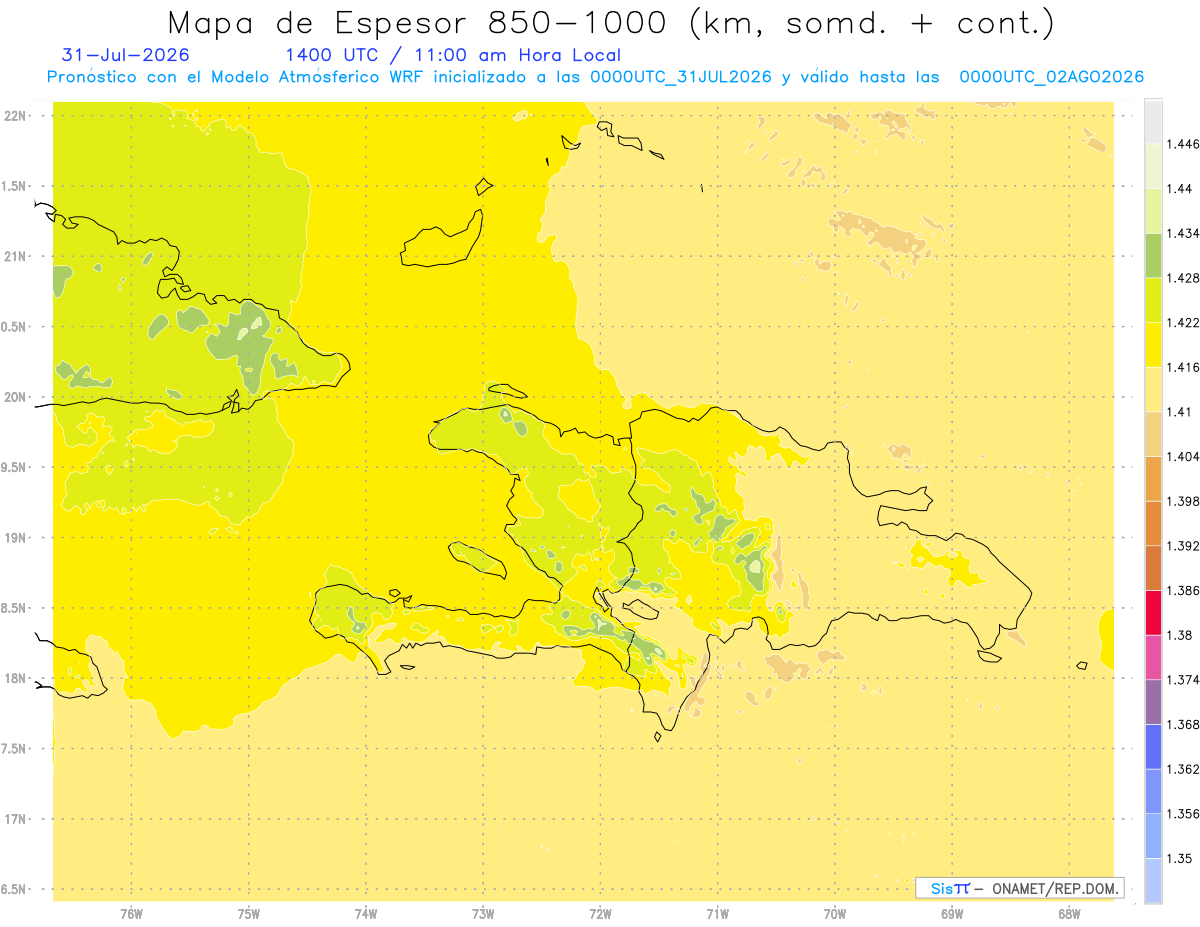Click the legend value 1.374
Image resolution: width=1200 pixels, height=927 pixels.
coord(1183,679)
